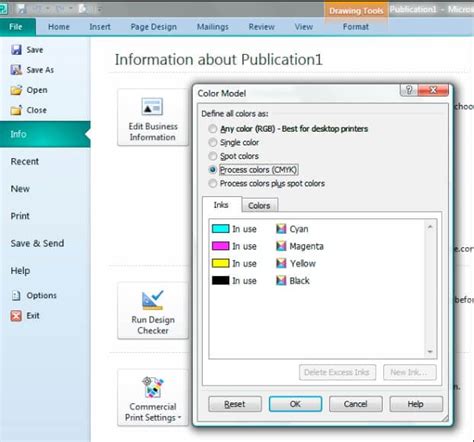
Task: Choose Process colors plus spot colors
Action: pyautogui.click(x=213, y=183)
